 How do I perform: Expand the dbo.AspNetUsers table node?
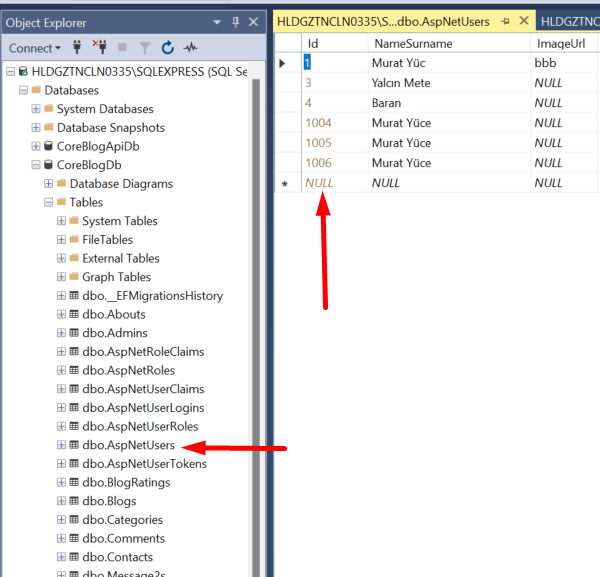[x=61, y=445]
